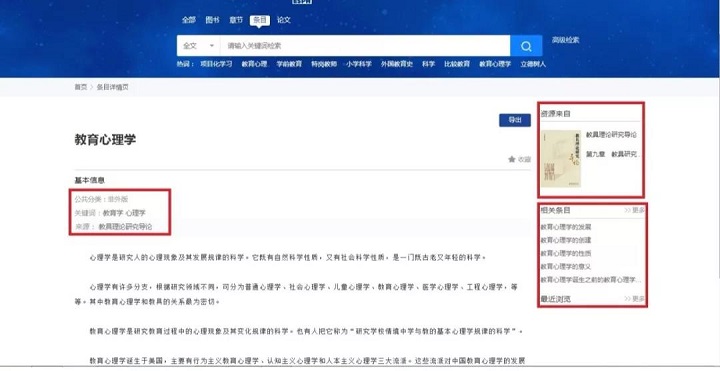720x371 pixels.
Task: Click the 教育理论研究导论 source link
Action: pos(125,227)
